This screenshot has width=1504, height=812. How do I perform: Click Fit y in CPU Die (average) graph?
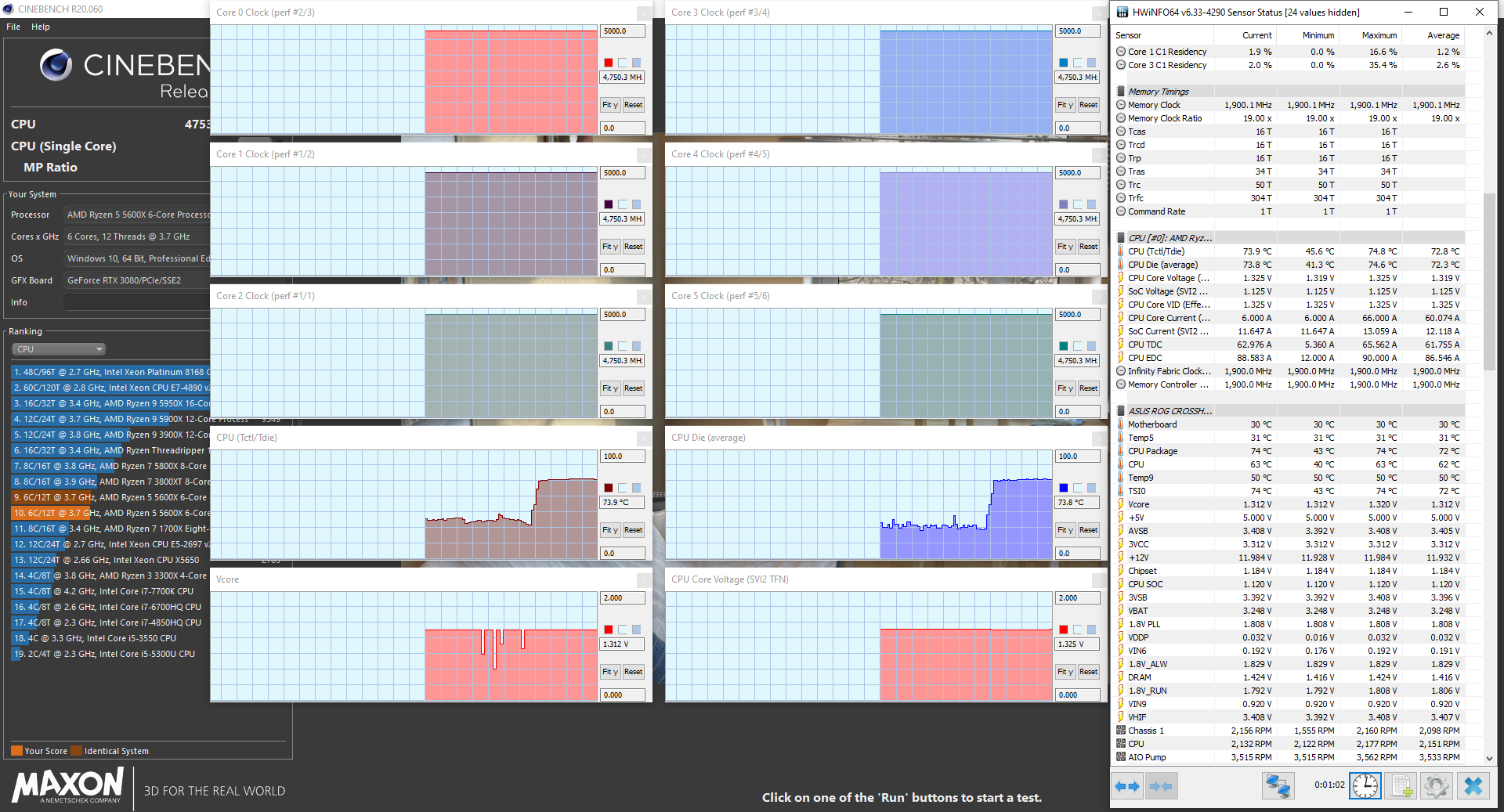pos(1065,530)
